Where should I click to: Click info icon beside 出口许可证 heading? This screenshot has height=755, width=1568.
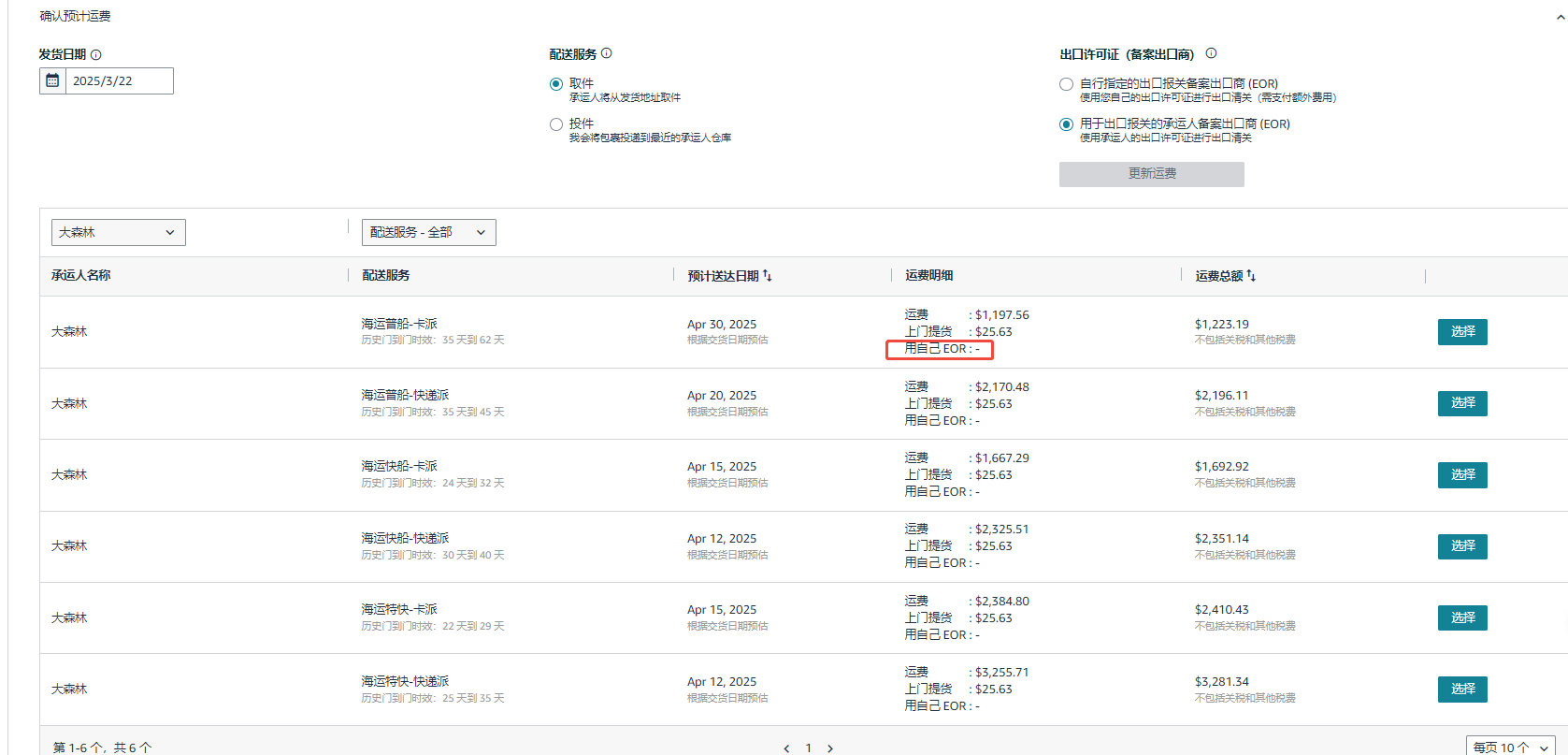point(1211,53)
